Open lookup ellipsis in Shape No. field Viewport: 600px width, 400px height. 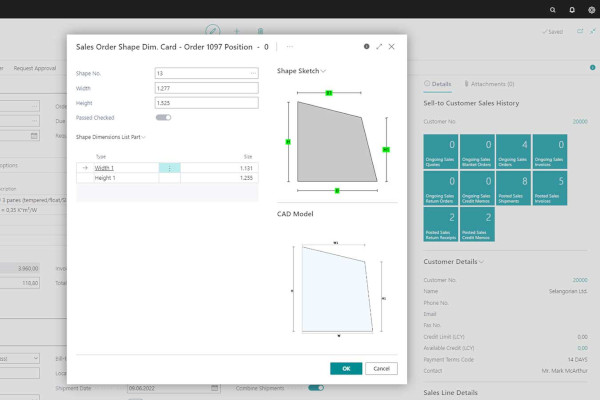pyautogui.click(x=253, y=73)
